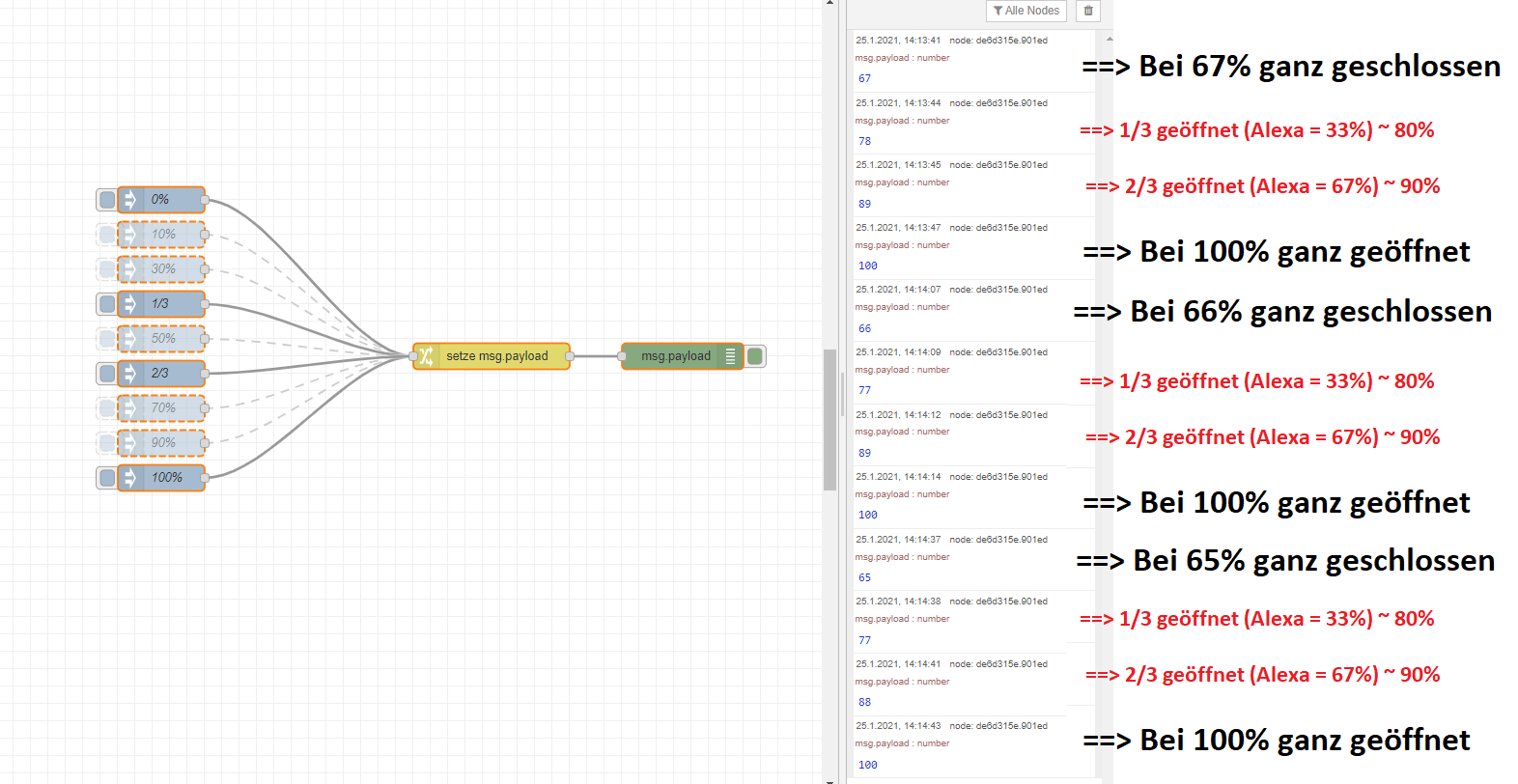Click the debug message value 65
1518x784 pixels.
pos(864,577)
